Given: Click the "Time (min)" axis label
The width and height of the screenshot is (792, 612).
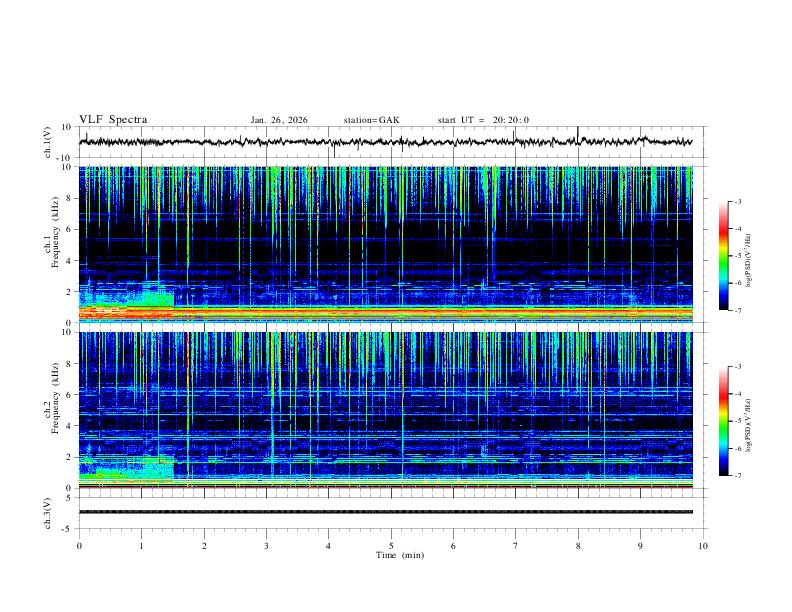Looking at the screenshot, I should point(400,555).
